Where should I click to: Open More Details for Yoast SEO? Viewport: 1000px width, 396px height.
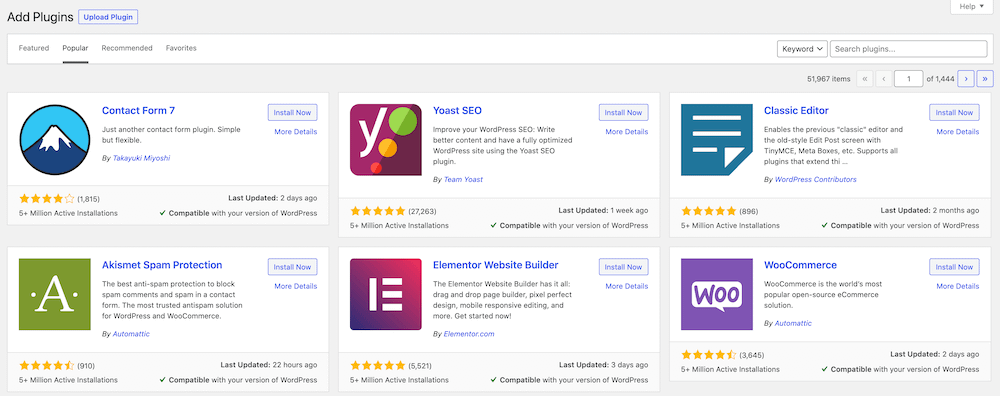pos(627,132)
